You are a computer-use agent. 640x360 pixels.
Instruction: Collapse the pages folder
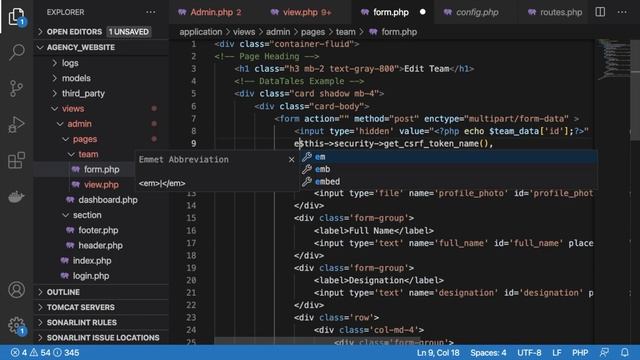coord(101,139)
